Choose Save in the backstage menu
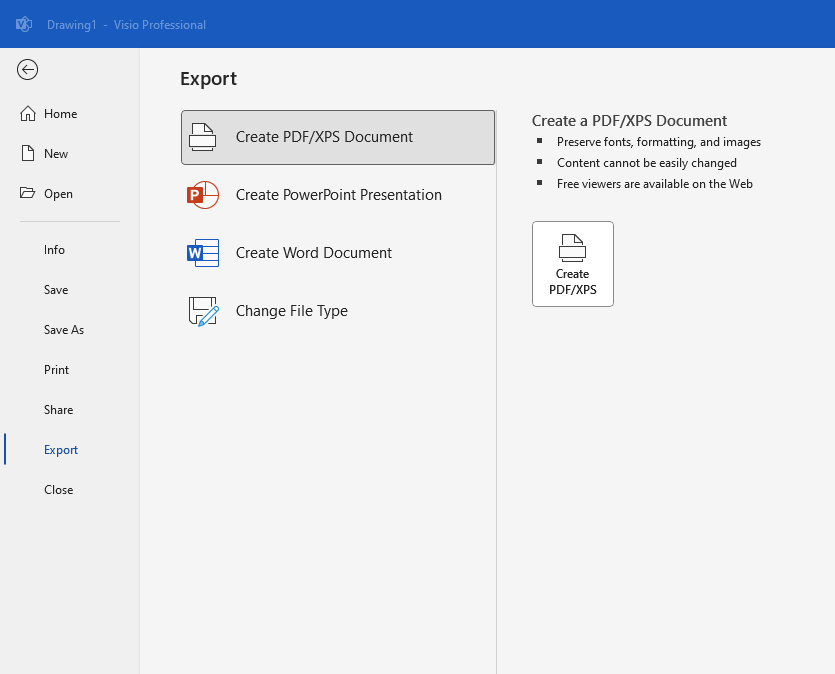This screenshot has height=674, width=835. coord(70,290)
